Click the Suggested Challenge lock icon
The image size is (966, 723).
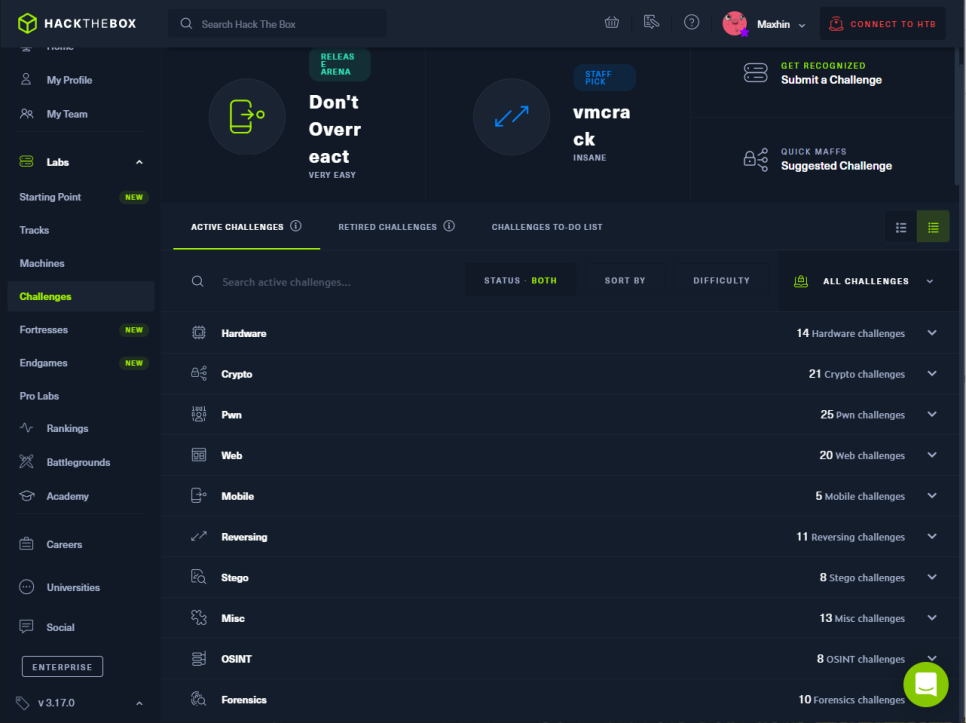pyautogui.click(x=755, y=160)
